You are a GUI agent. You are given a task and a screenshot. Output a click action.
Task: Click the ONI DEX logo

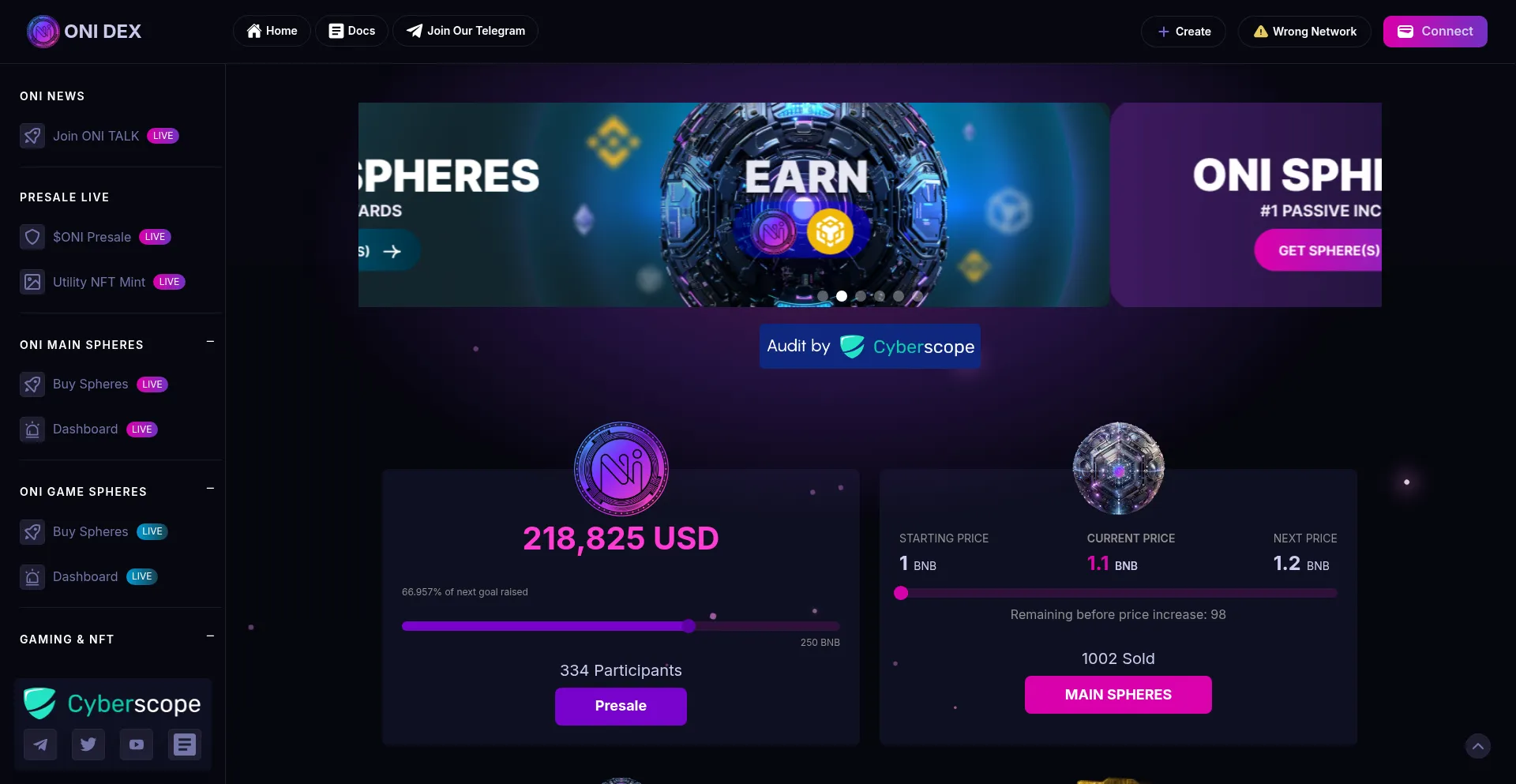(x=84, y=32)
